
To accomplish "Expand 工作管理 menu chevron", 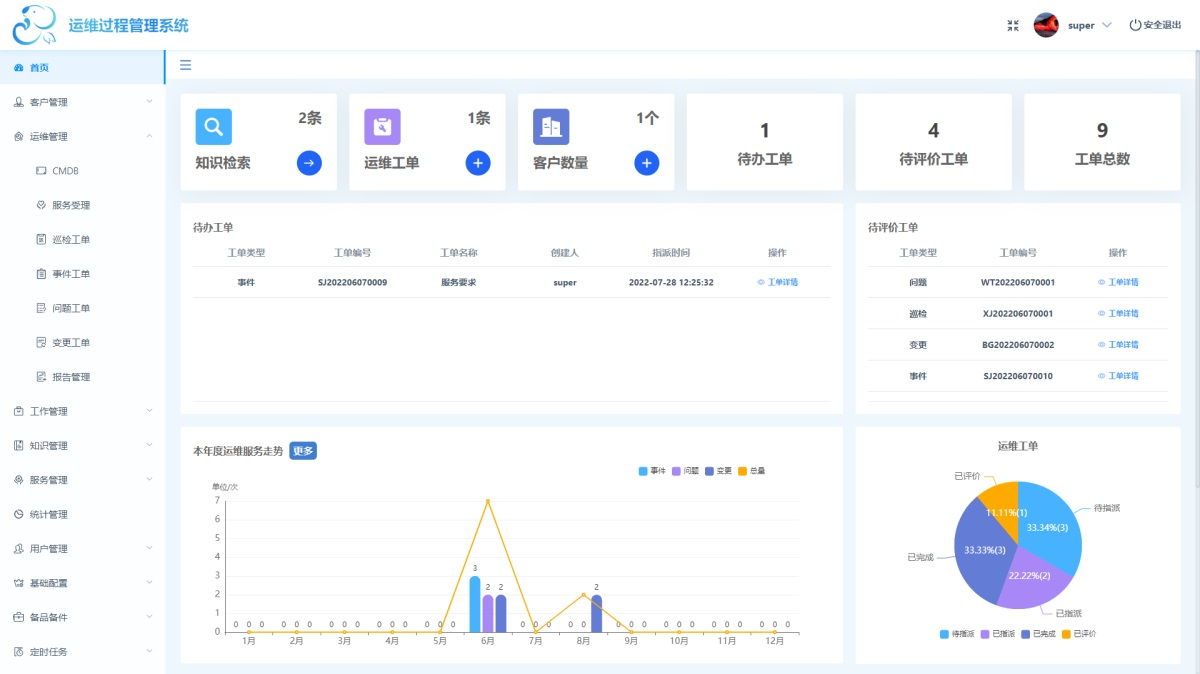I will pos(149,411).
